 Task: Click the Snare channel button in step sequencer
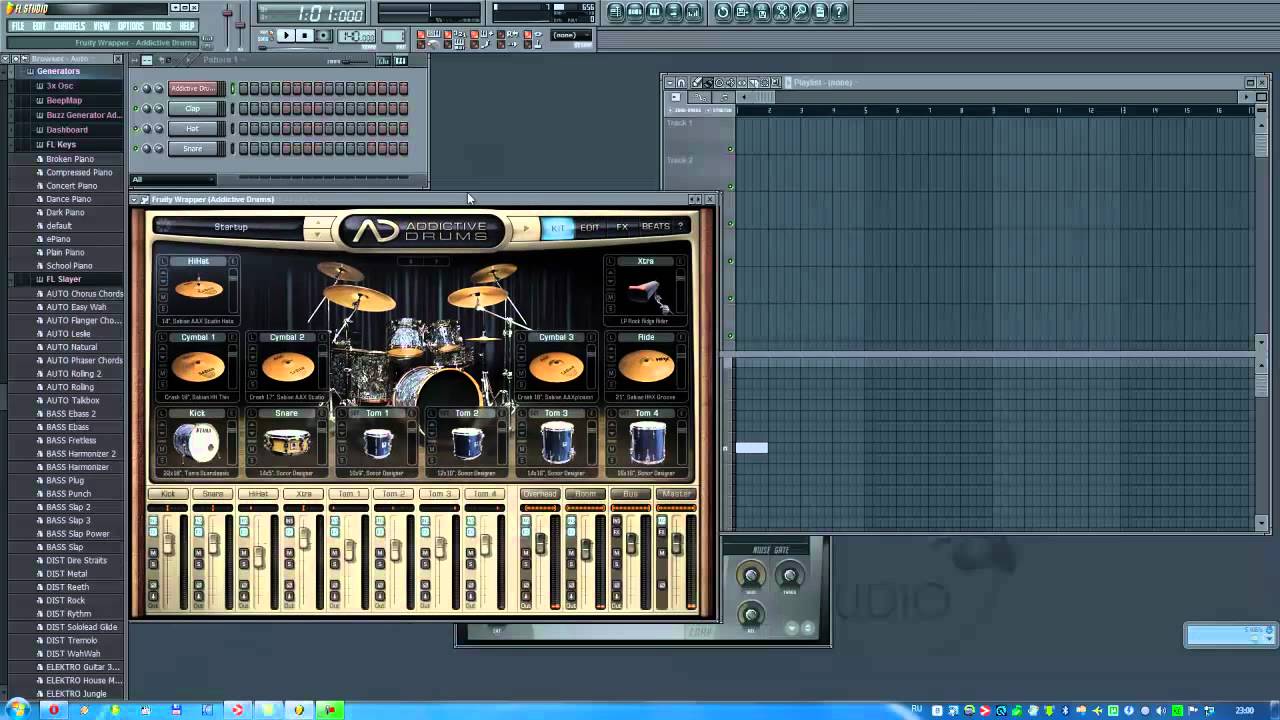click(x=192, y=148)
